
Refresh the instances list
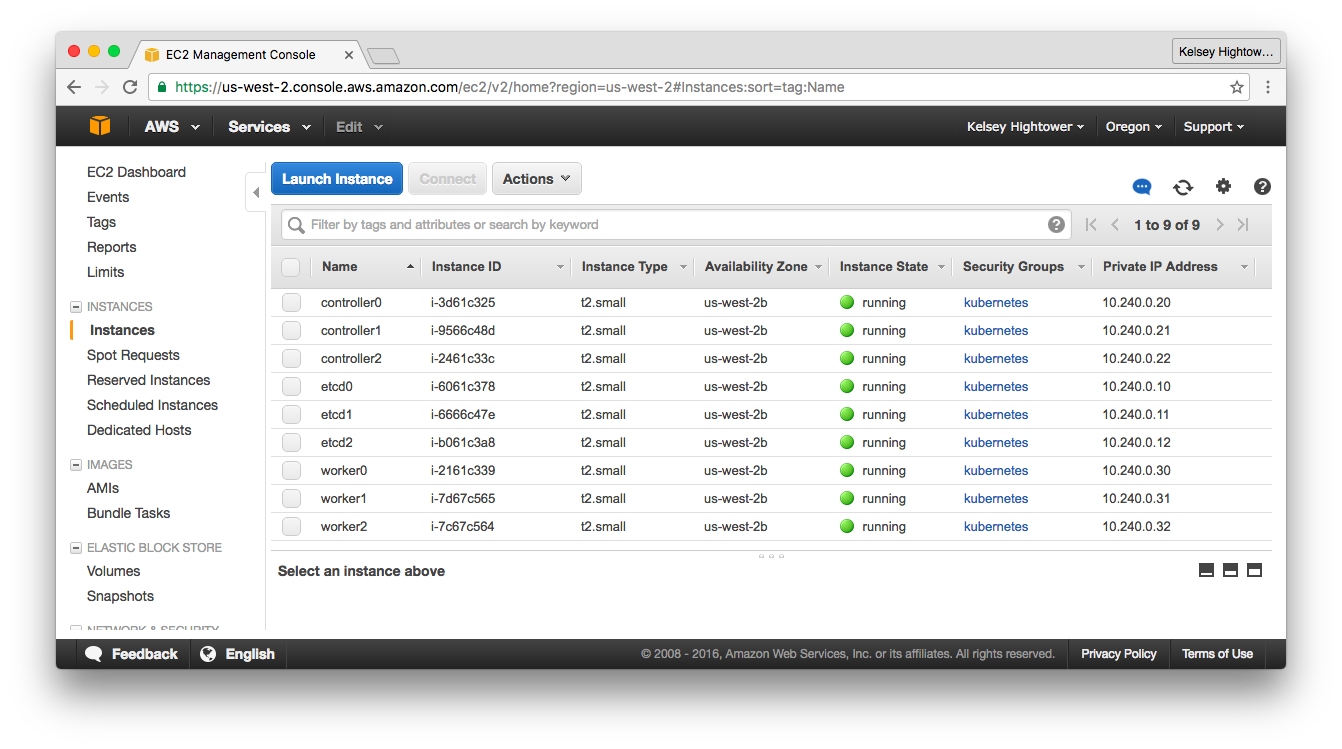tap(1183, 187)
